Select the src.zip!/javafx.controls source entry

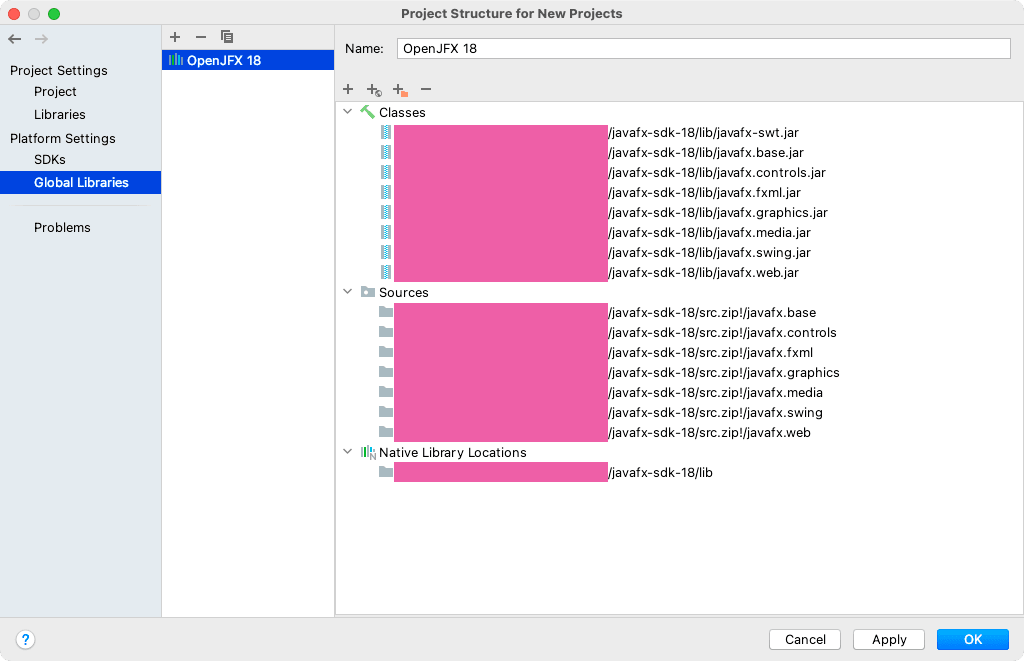tap(722, 332)
